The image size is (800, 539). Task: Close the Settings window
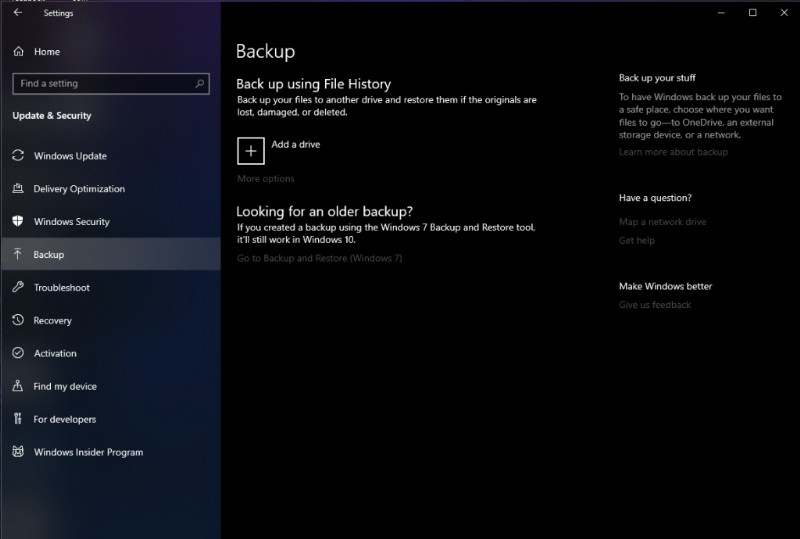(x=784, y=13)
